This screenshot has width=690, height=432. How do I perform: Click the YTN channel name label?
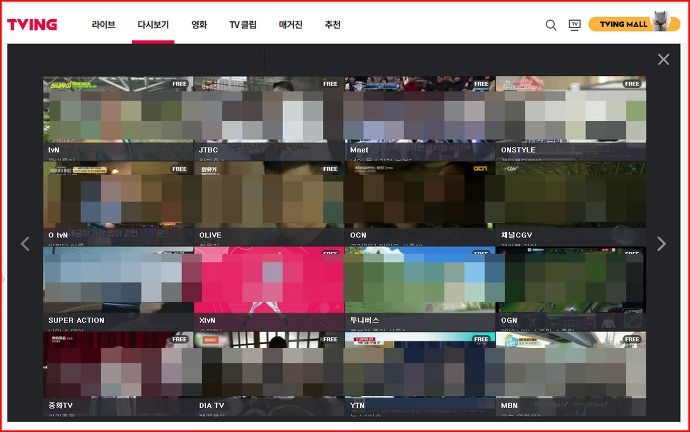click(357, 406)
